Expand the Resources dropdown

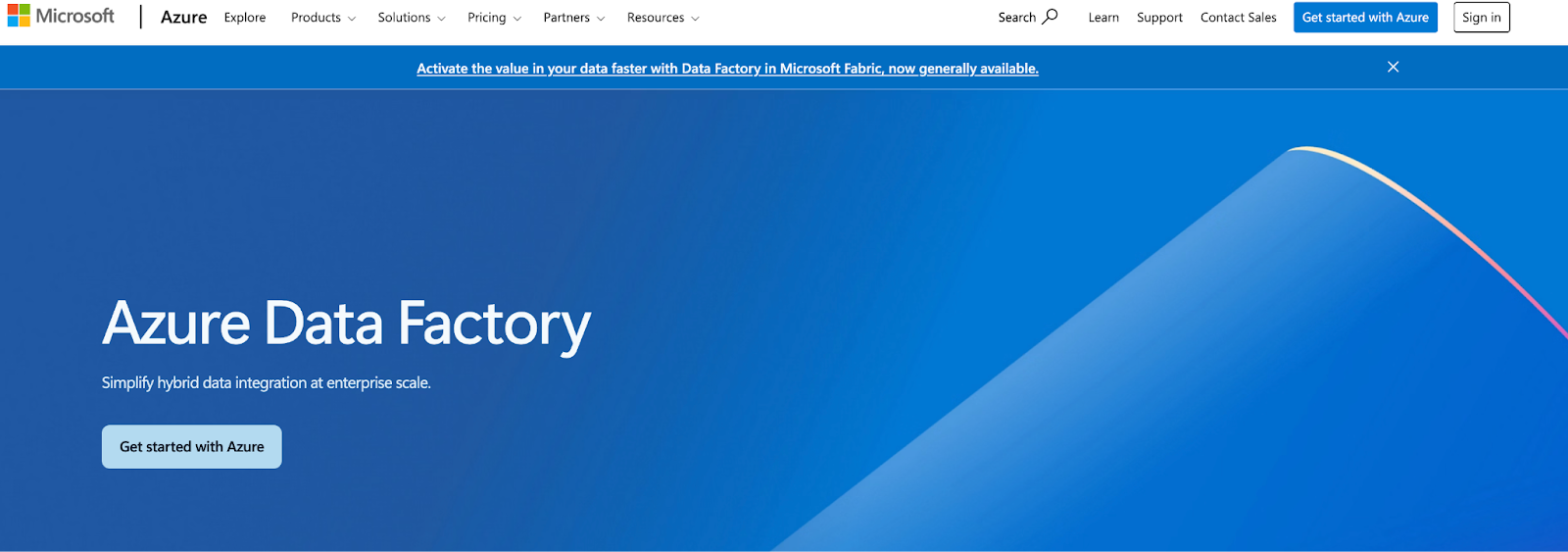pos(663,18)
